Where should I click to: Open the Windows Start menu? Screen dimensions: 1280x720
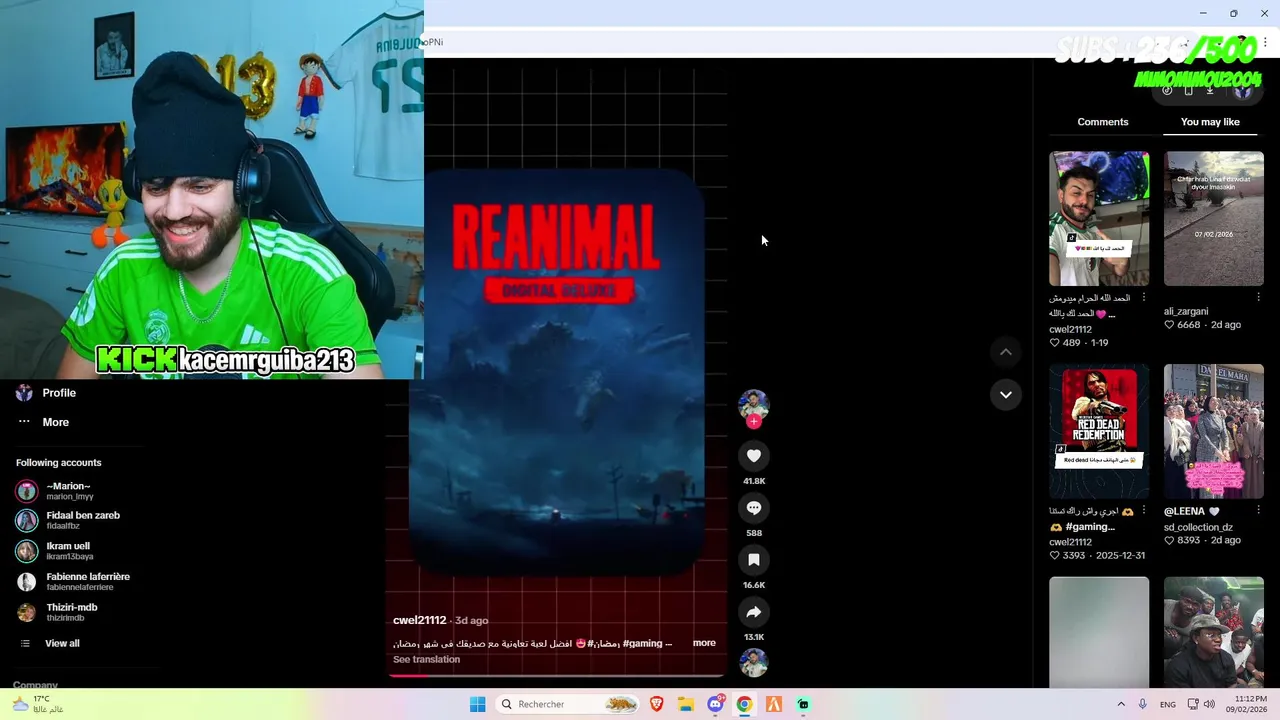pyautogui.click(x=478, y=704)
